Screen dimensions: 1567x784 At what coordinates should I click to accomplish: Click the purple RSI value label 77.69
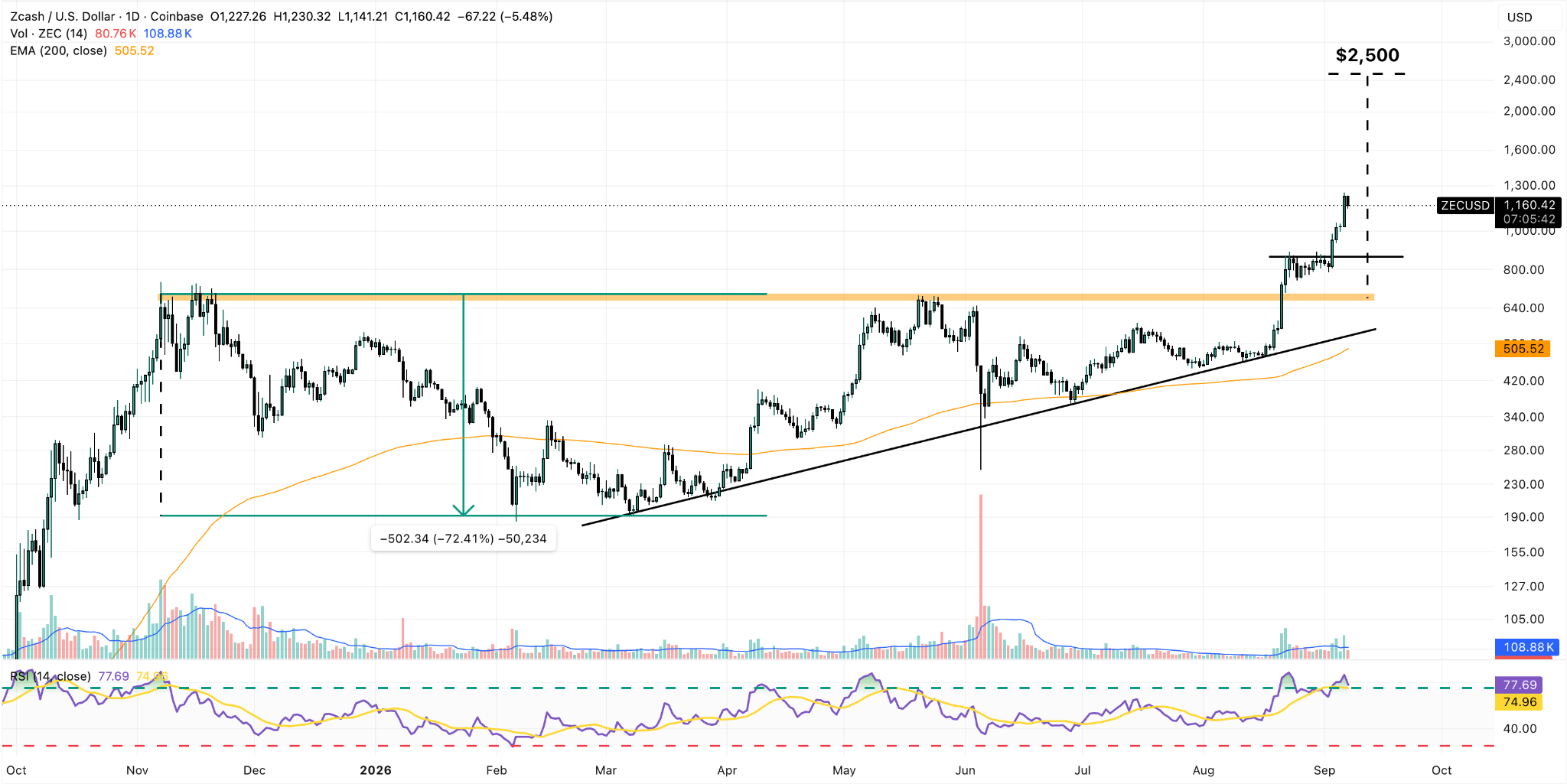click(1519, 685)
